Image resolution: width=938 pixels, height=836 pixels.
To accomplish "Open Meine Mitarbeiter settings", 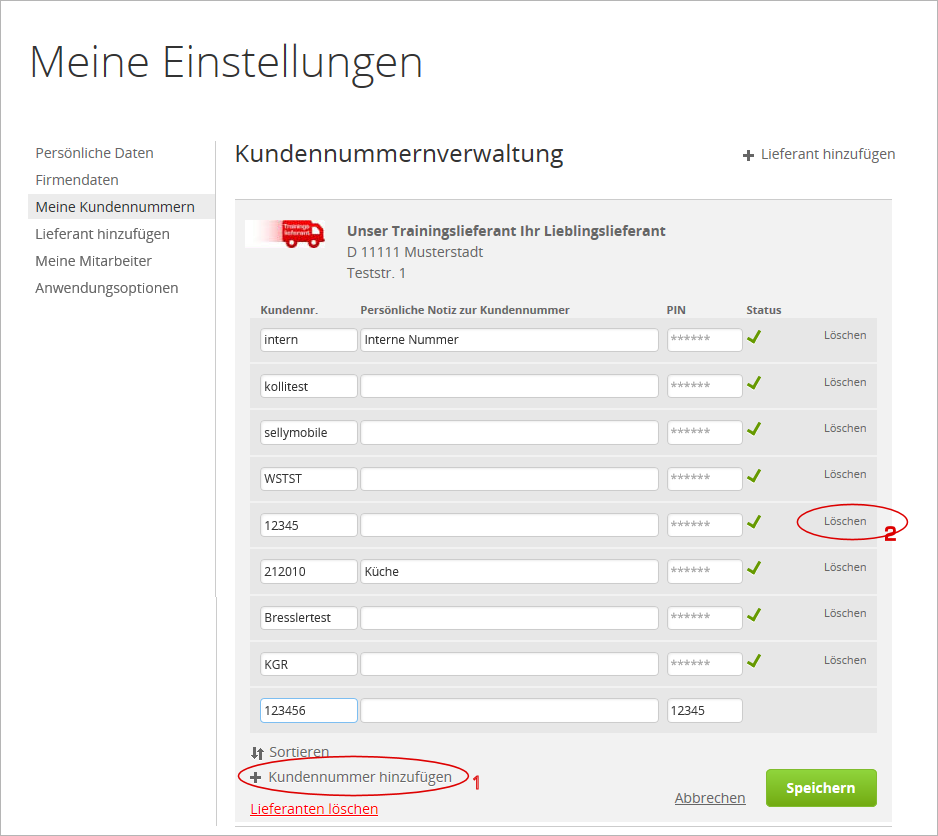I will (x=93, y=260).
